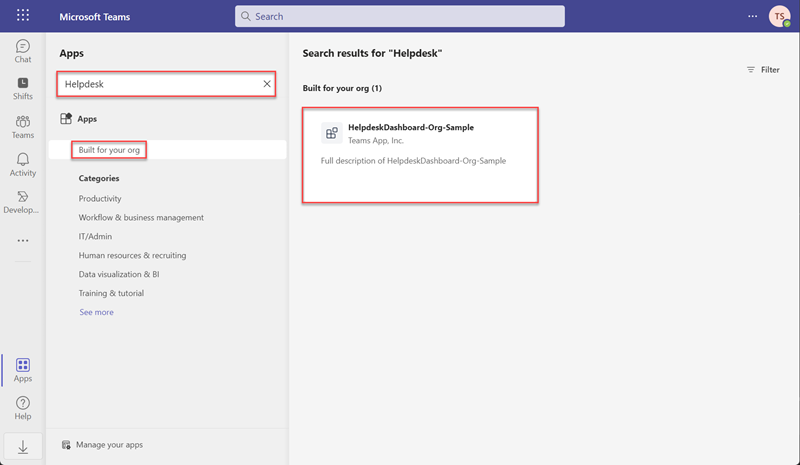Viewport: 800px width, 465px height.
Task: Select the IT/Admin category
Action: (x=95, y=236)
